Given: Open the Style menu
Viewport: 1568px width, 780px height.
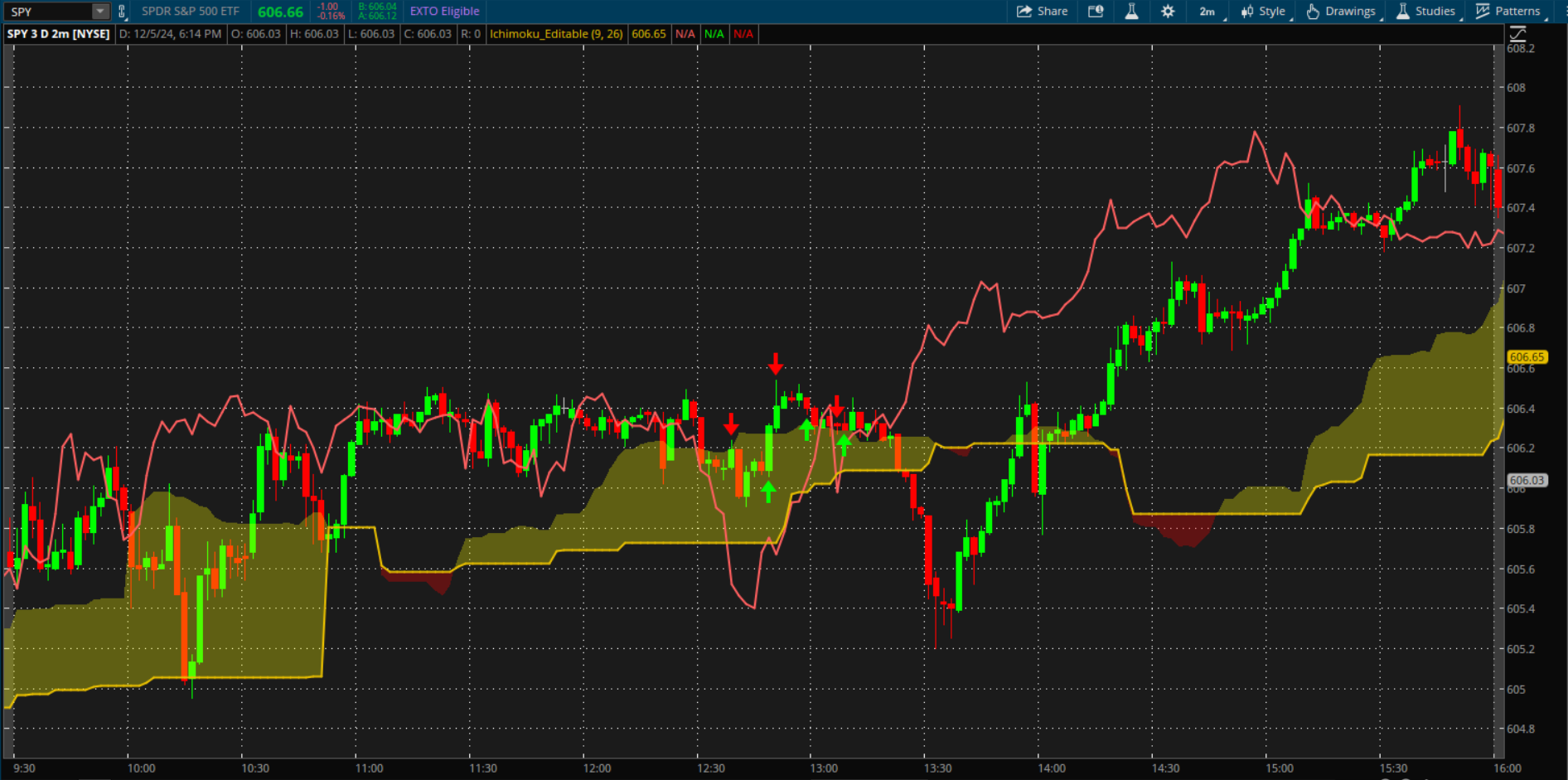Looking at the screenshot, I should 1264,12.
